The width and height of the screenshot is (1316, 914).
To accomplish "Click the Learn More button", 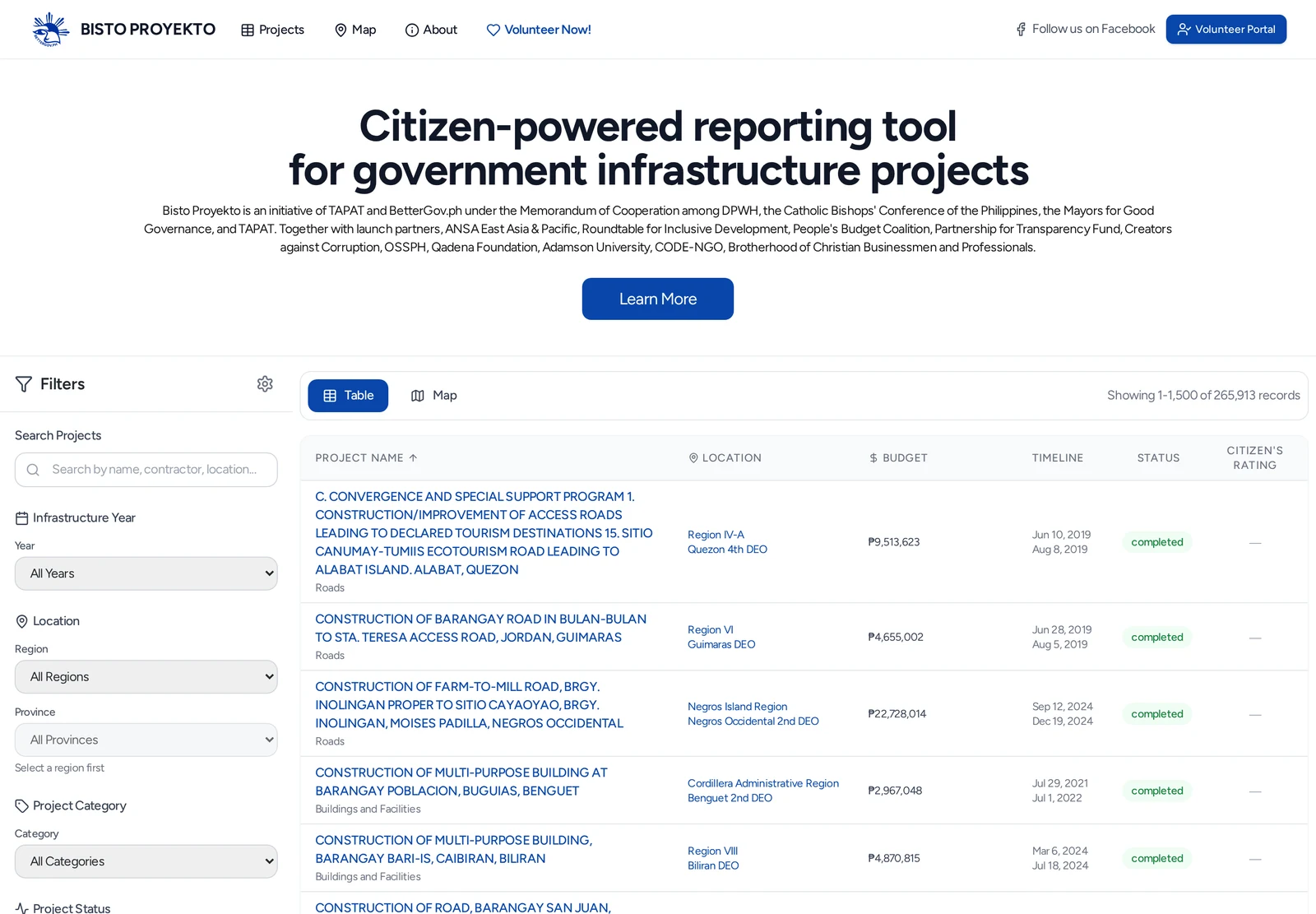I will pos(658,299).
